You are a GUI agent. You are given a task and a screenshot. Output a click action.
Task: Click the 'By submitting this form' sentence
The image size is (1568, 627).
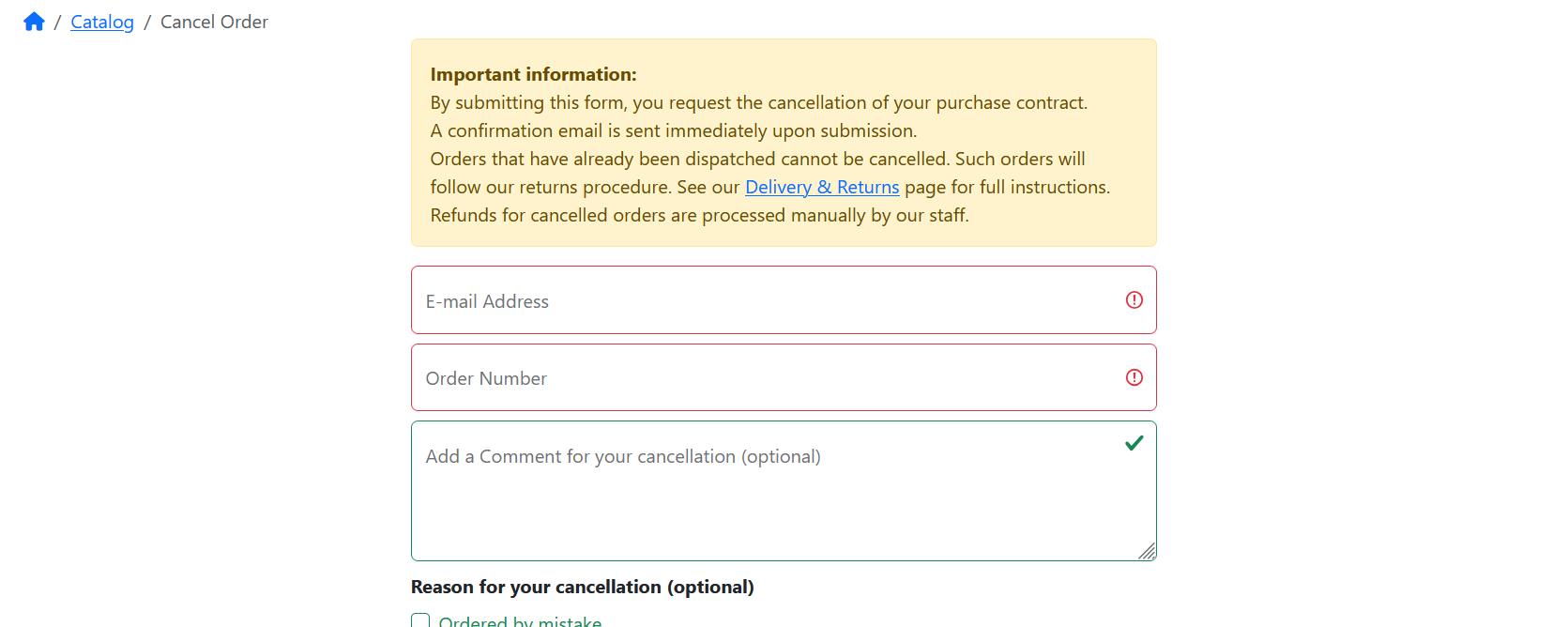[759, 102]
